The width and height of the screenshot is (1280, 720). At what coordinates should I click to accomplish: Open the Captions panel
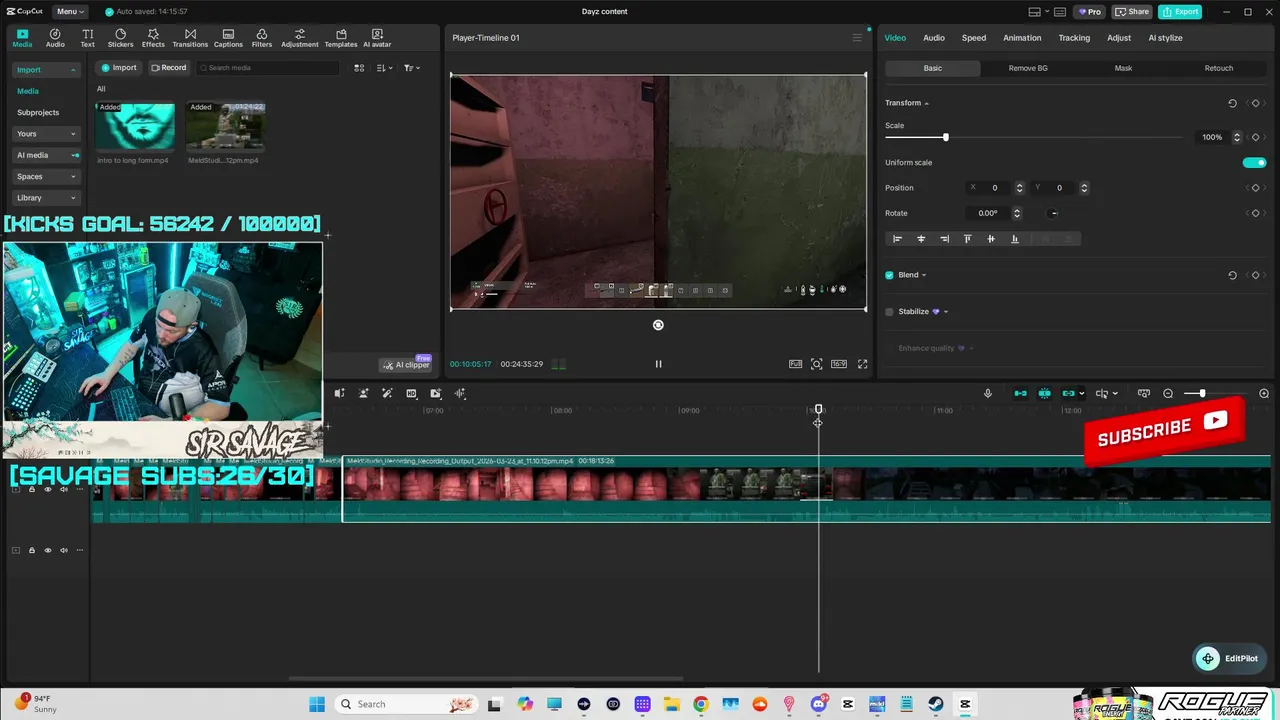click(x=228, y=38)
